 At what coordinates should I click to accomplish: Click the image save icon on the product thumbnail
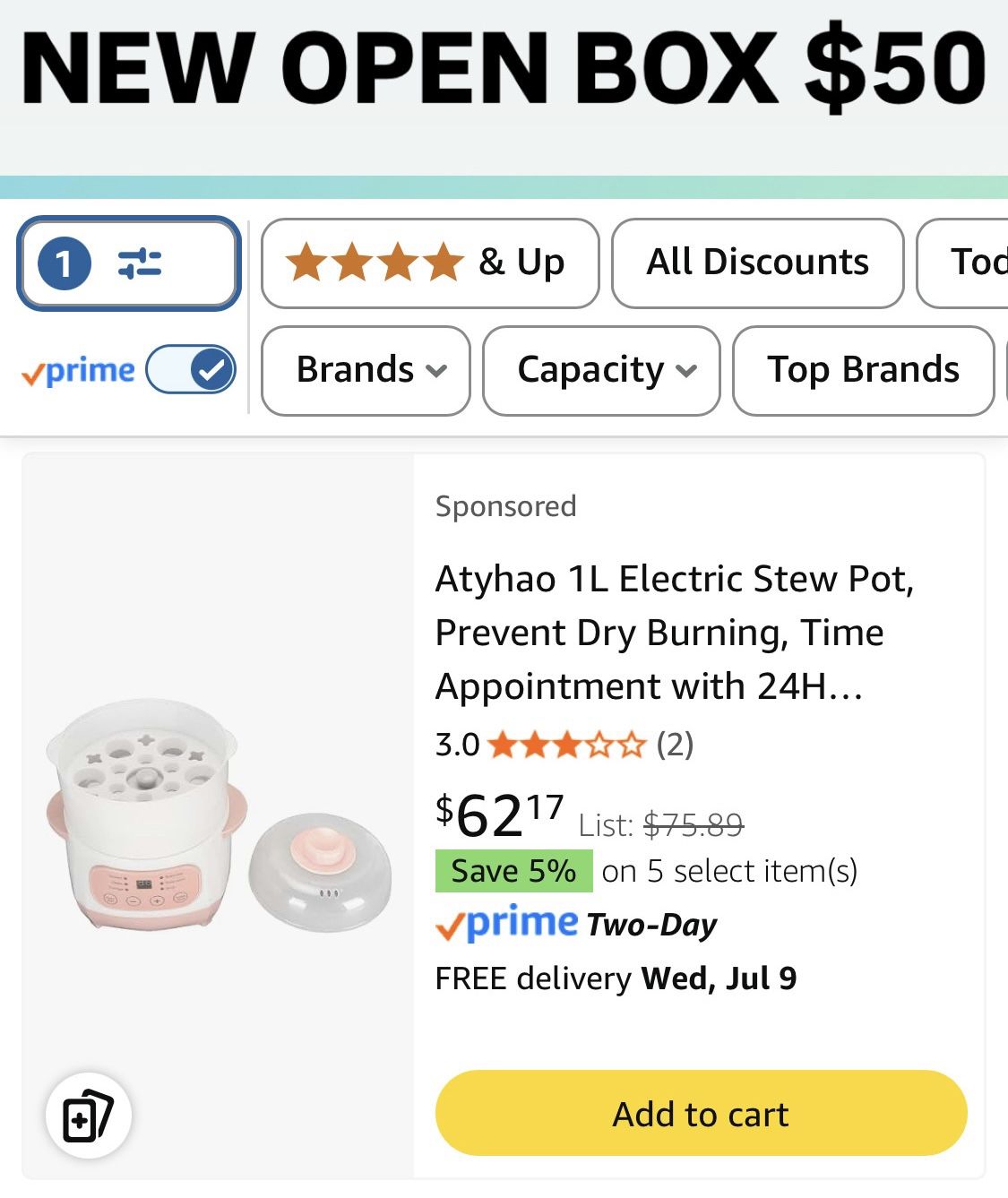click(88, 1115)
